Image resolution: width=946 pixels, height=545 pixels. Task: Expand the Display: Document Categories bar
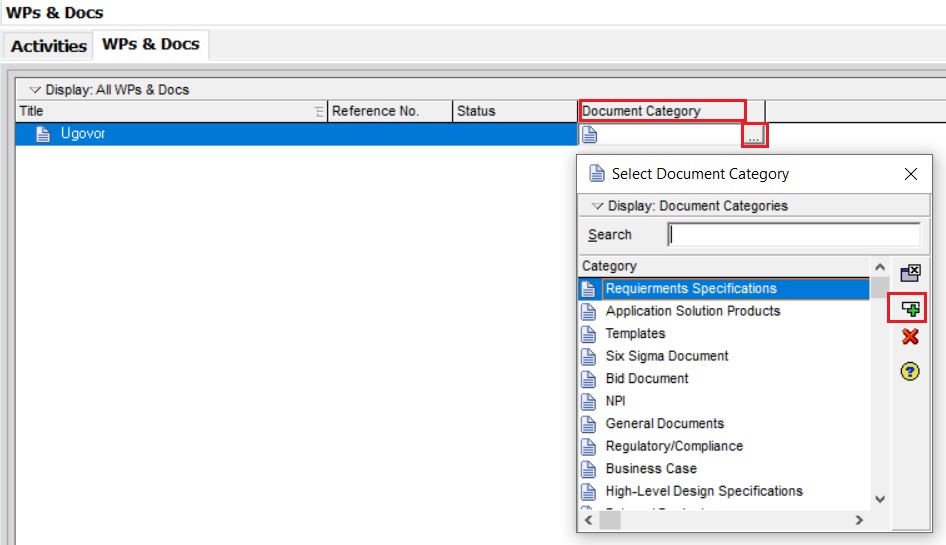(599, 206)
